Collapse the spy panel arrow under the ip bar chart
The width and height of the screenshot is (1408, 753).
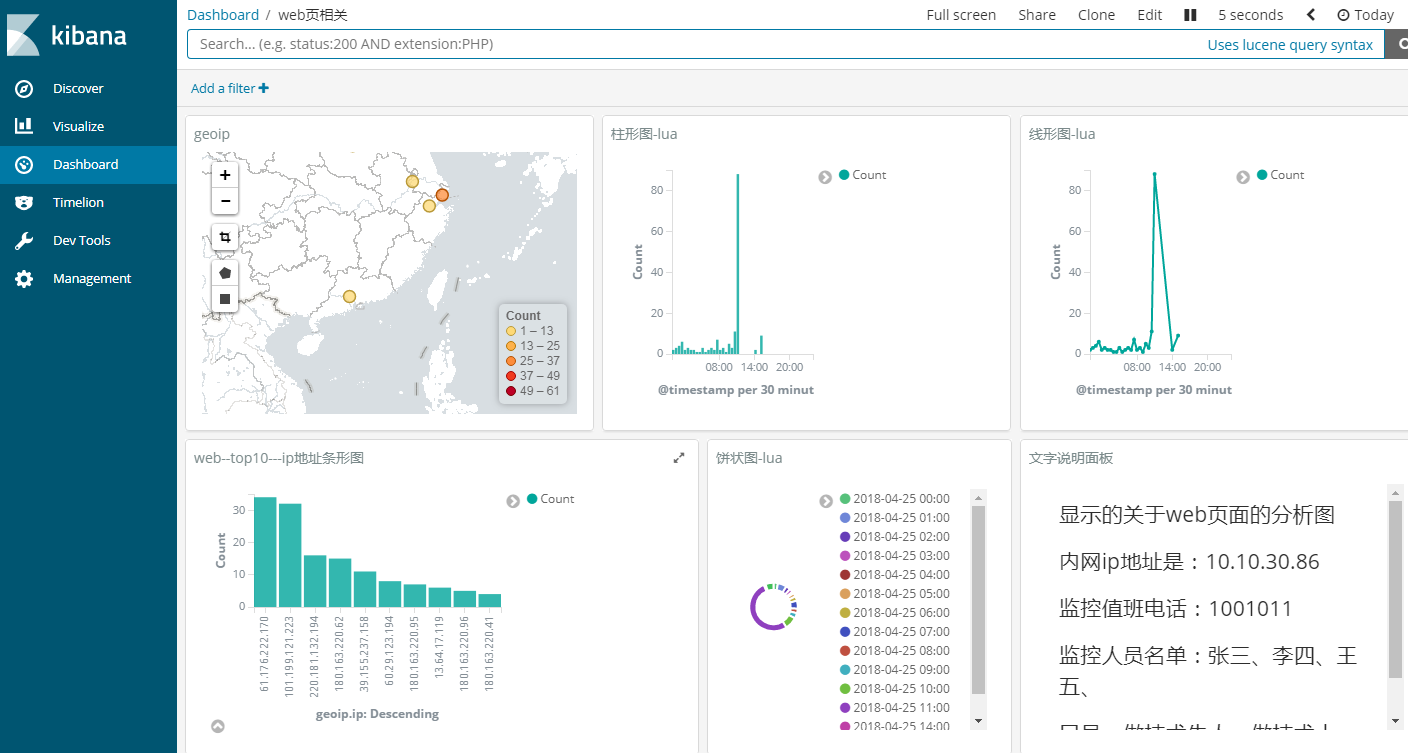(218, 726)
